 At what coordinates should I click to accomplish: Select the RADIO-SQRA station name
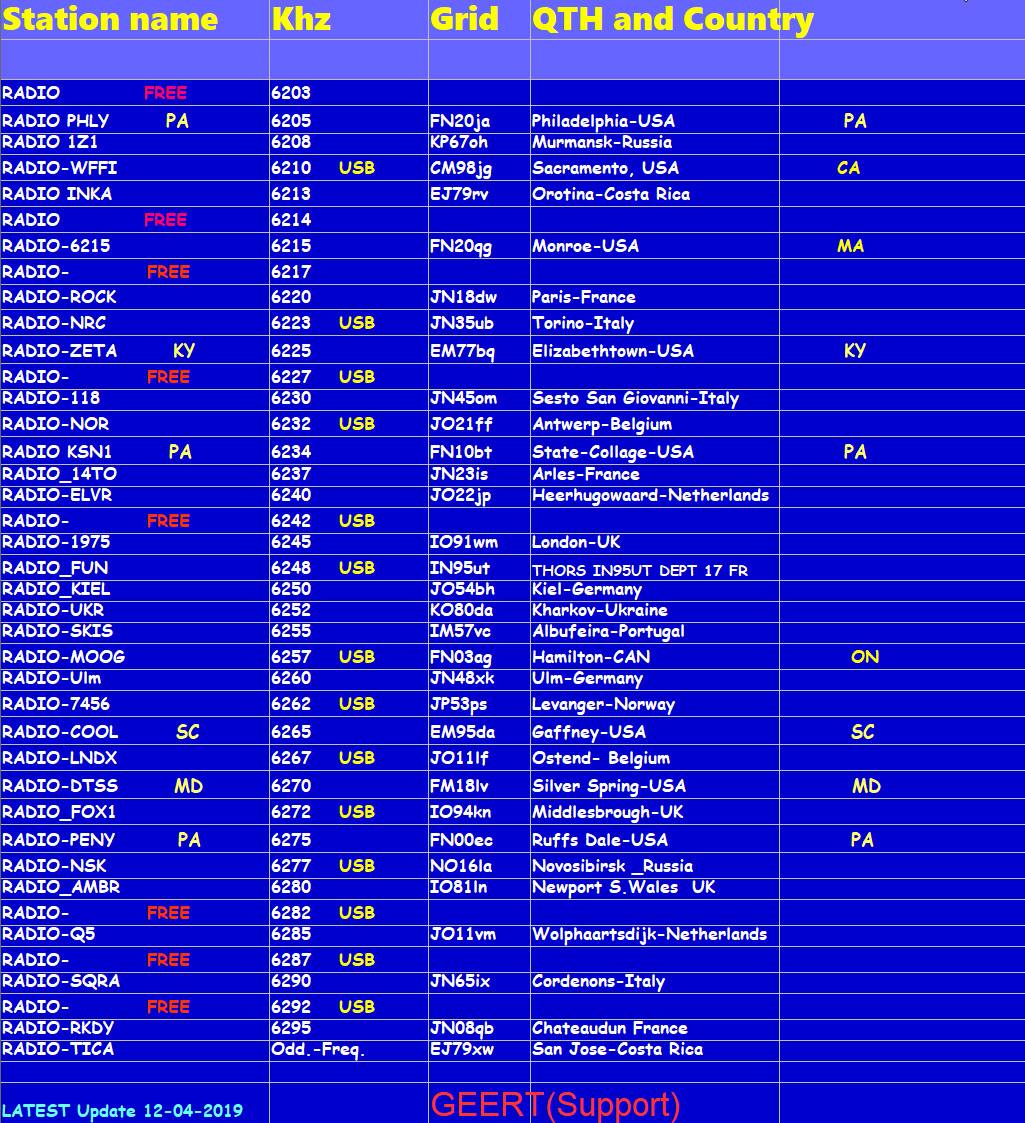[61, 980]
